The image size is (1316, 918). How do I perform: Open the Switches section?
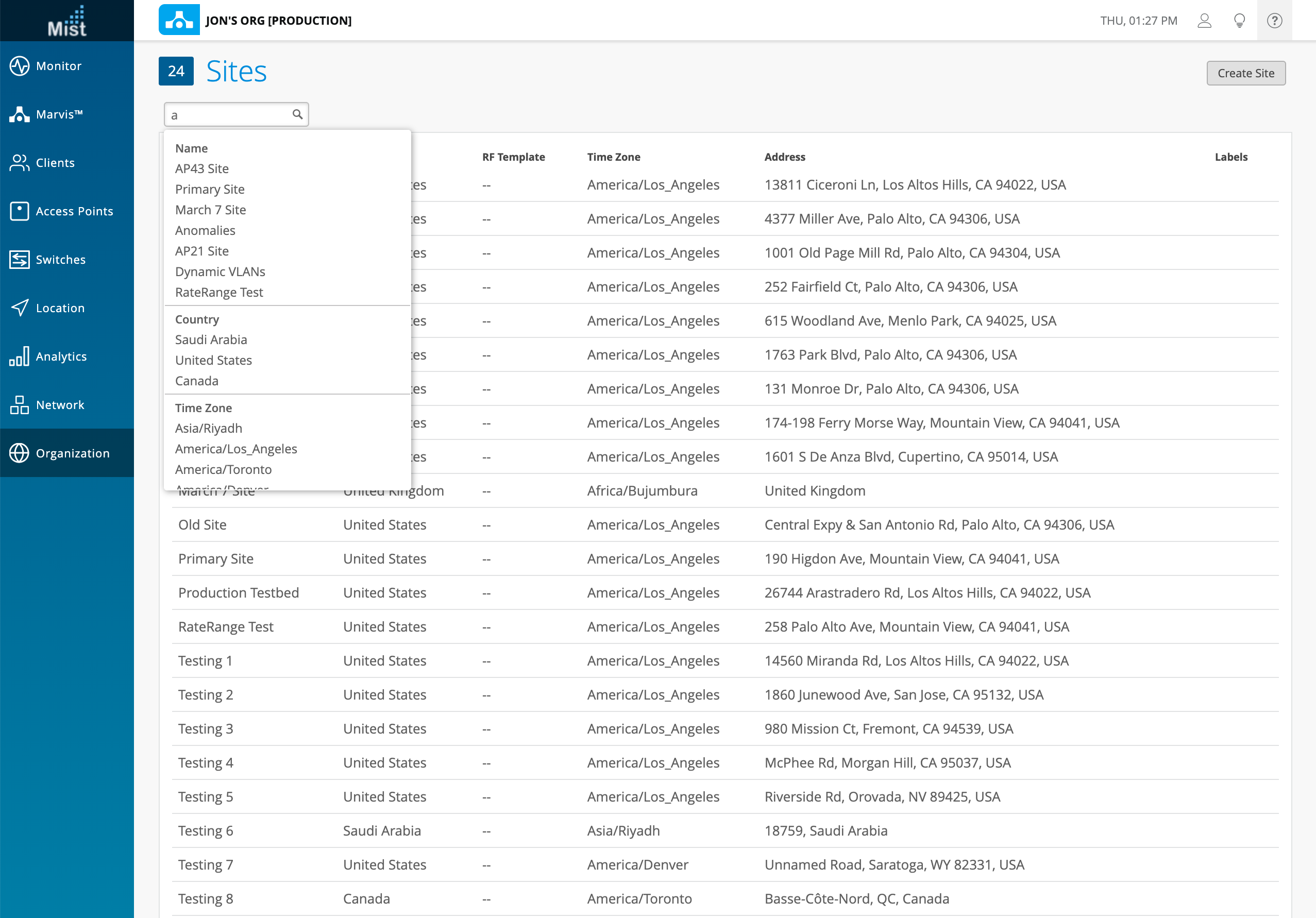tap(60, 260)
